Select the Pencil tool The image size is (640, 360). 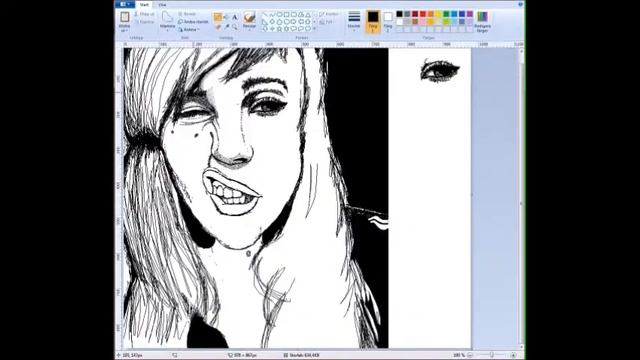tap(218, 18)
